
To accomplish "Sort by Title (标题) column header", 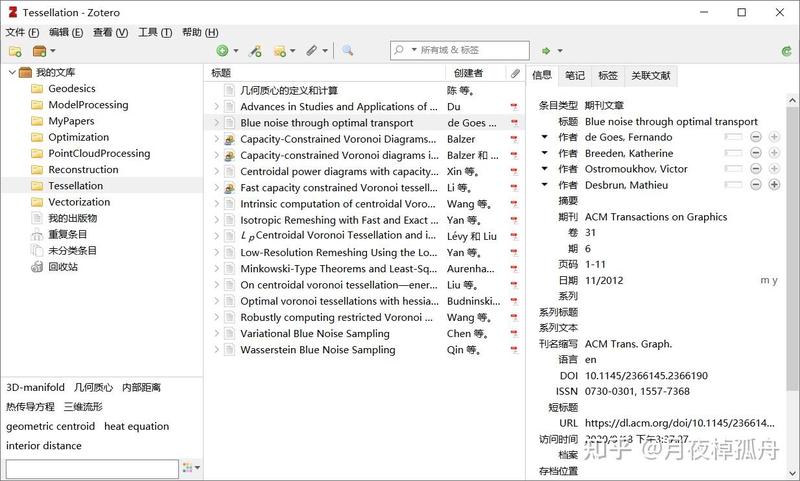I will [x=326, y=73].
